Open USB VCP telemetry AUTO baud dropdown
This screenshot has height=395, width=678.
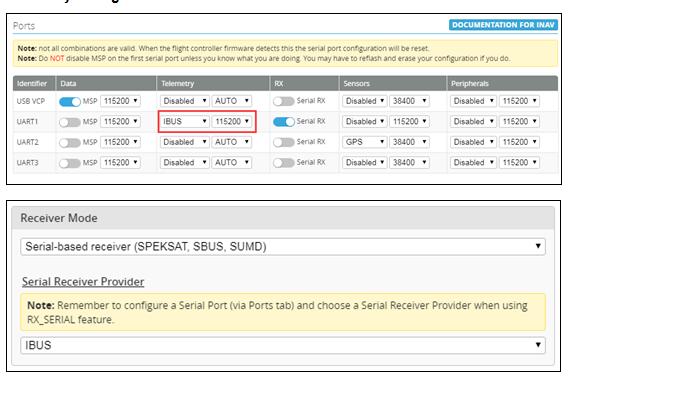click(232, 101)
